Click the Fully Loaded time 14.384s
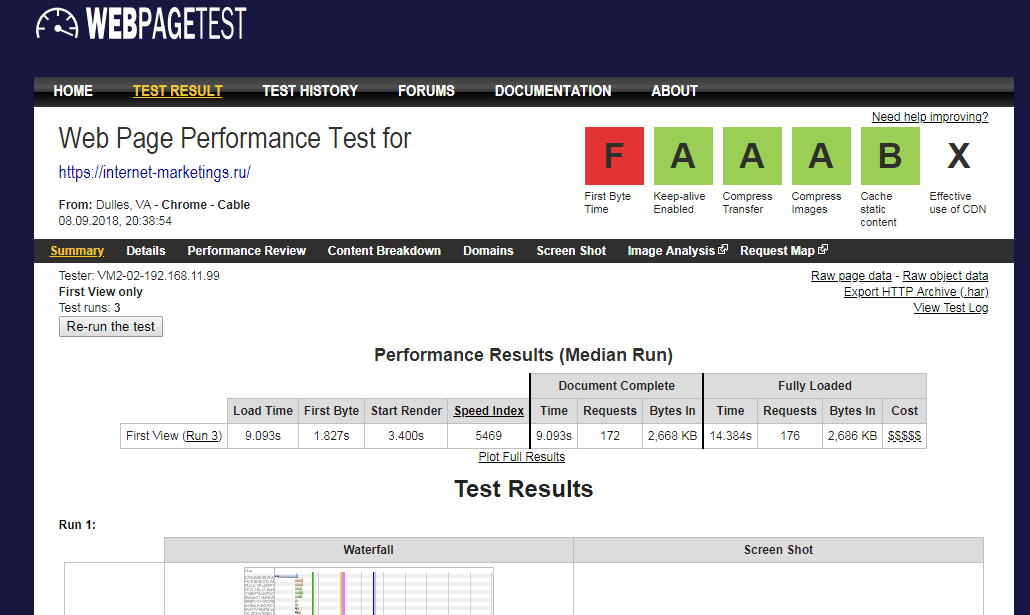 pos(730,436)
